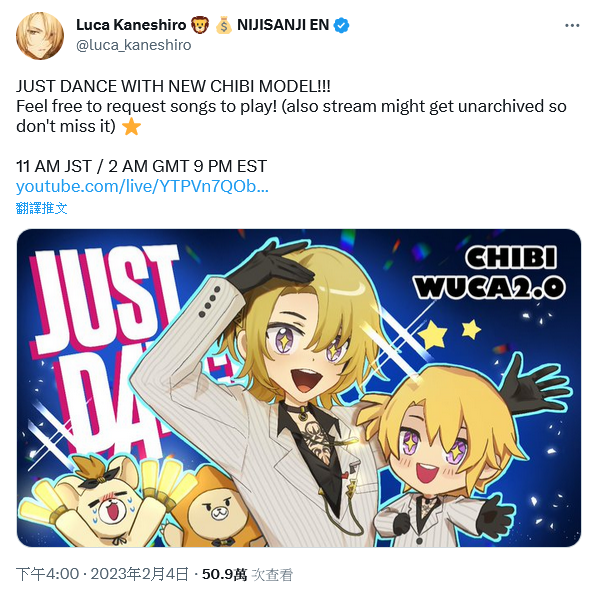This screenshot has width=598, height=597.
Task: Click the NIJISANJI EN text in the name
Action: coord(283,25)
